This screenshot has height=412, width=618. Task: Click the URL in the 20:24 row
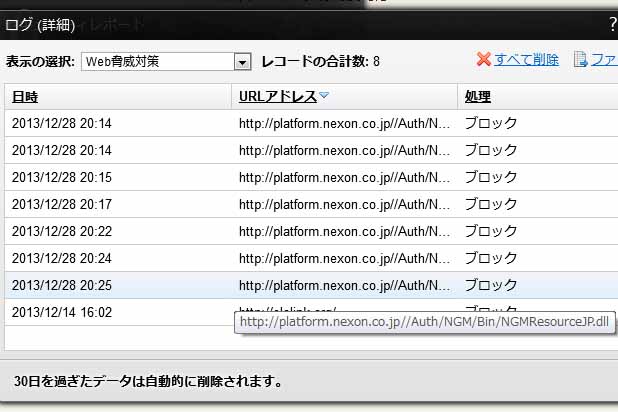coord(344,258)
